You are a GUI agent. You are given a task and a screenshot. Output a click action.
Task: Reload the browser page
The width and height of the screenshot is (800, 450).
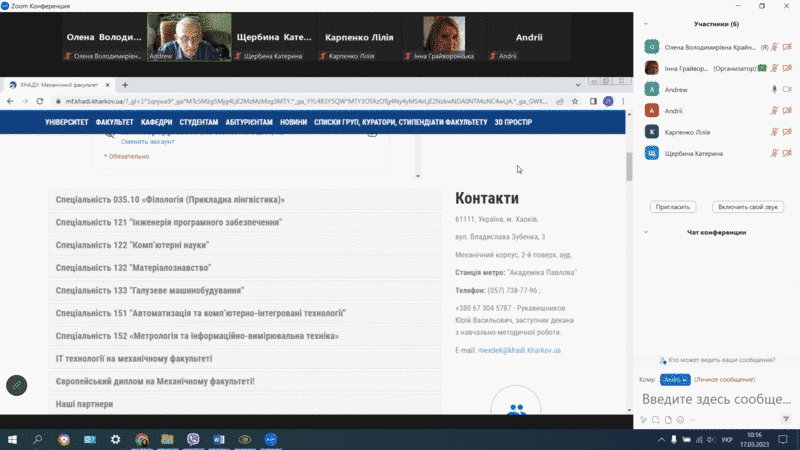click(43, 101)
